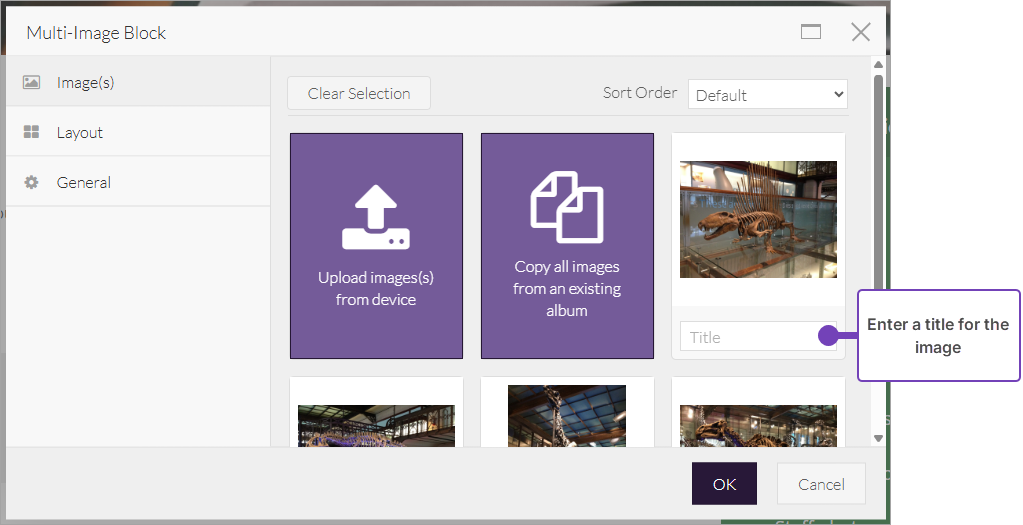Maximize the Multi-Image Block dialog
Image resolution: width=1023 pixels, height=525 pixels.
click(811, 32)
